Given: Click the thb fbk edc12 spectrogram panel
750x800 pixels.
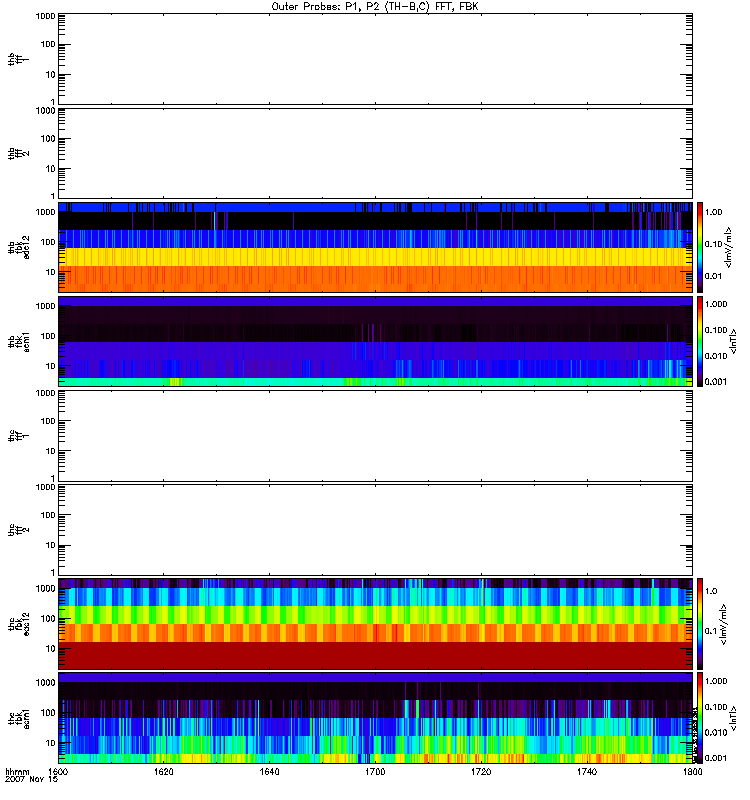Looking at the screenshot, I should [x=375, y=247].
